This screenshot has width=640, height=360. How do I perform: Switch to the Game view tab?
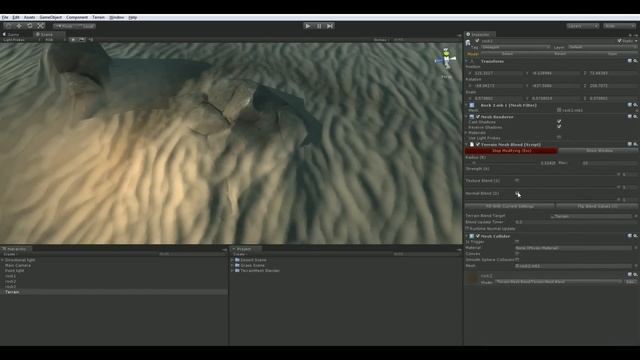coord(13,35)
